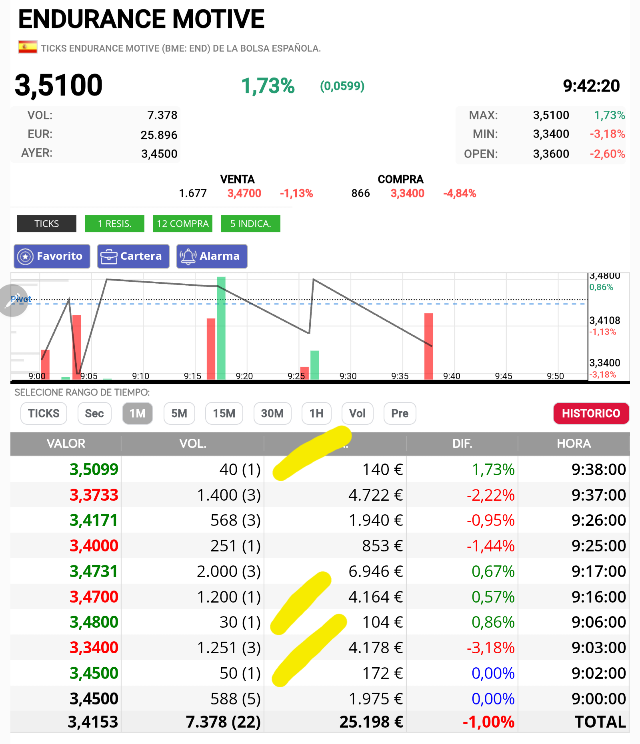Select the 1H time range
This screenshot has height=744, width=640.
[316, 413]
